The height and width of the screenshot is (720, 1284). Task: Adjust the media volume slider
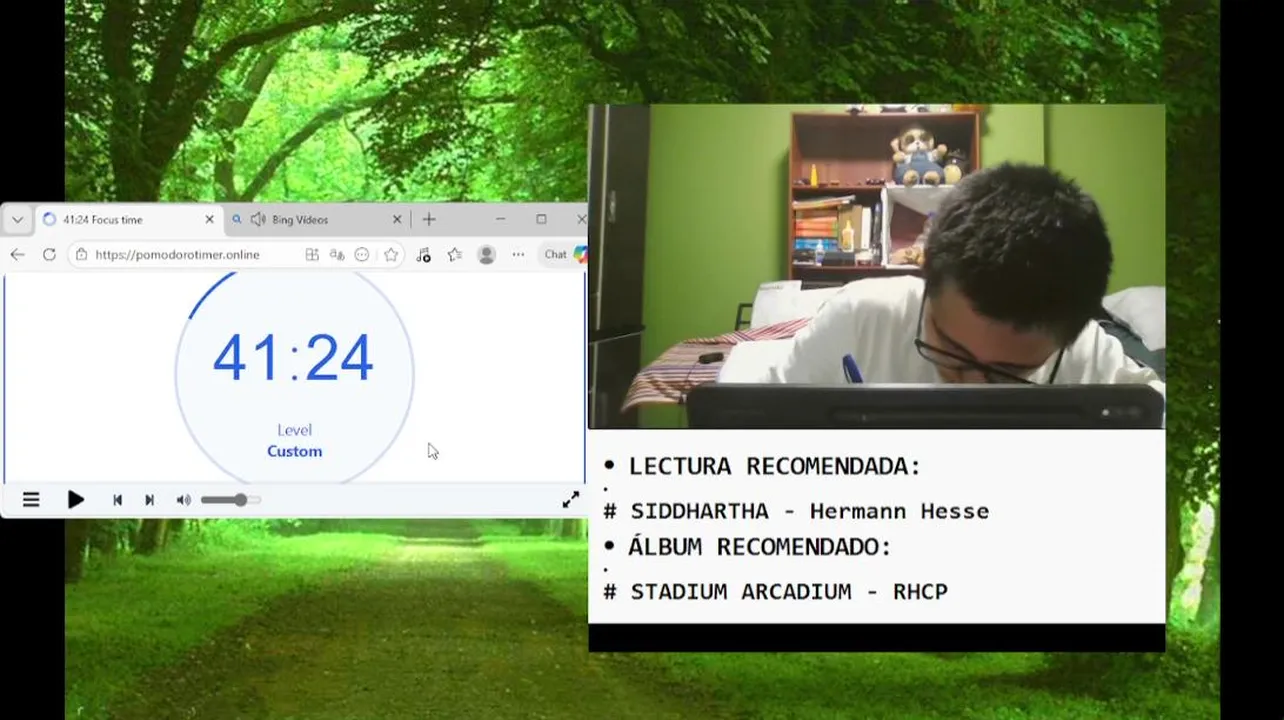point(230,500)
